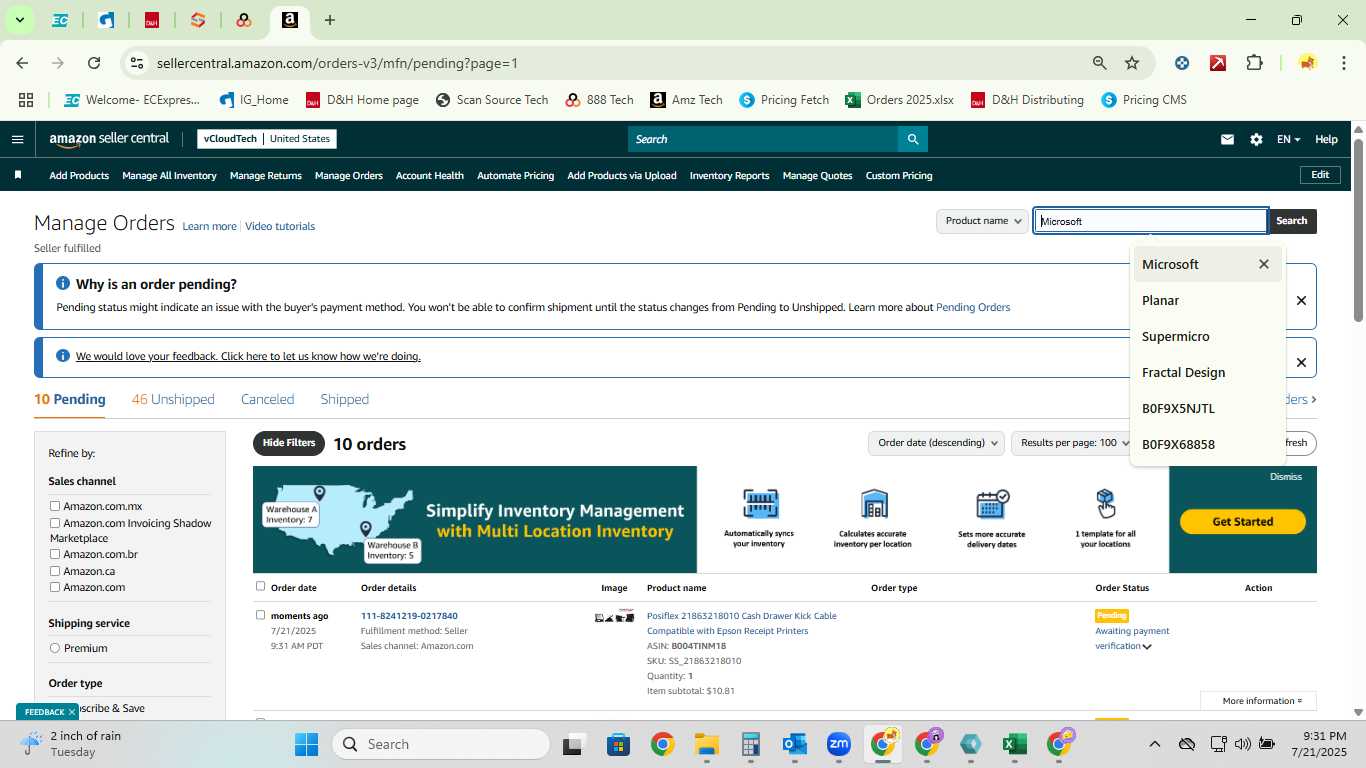The image size is (1366, 768).
Task: Open the Seller Central hamburger menu
Action: pos(17,139)
